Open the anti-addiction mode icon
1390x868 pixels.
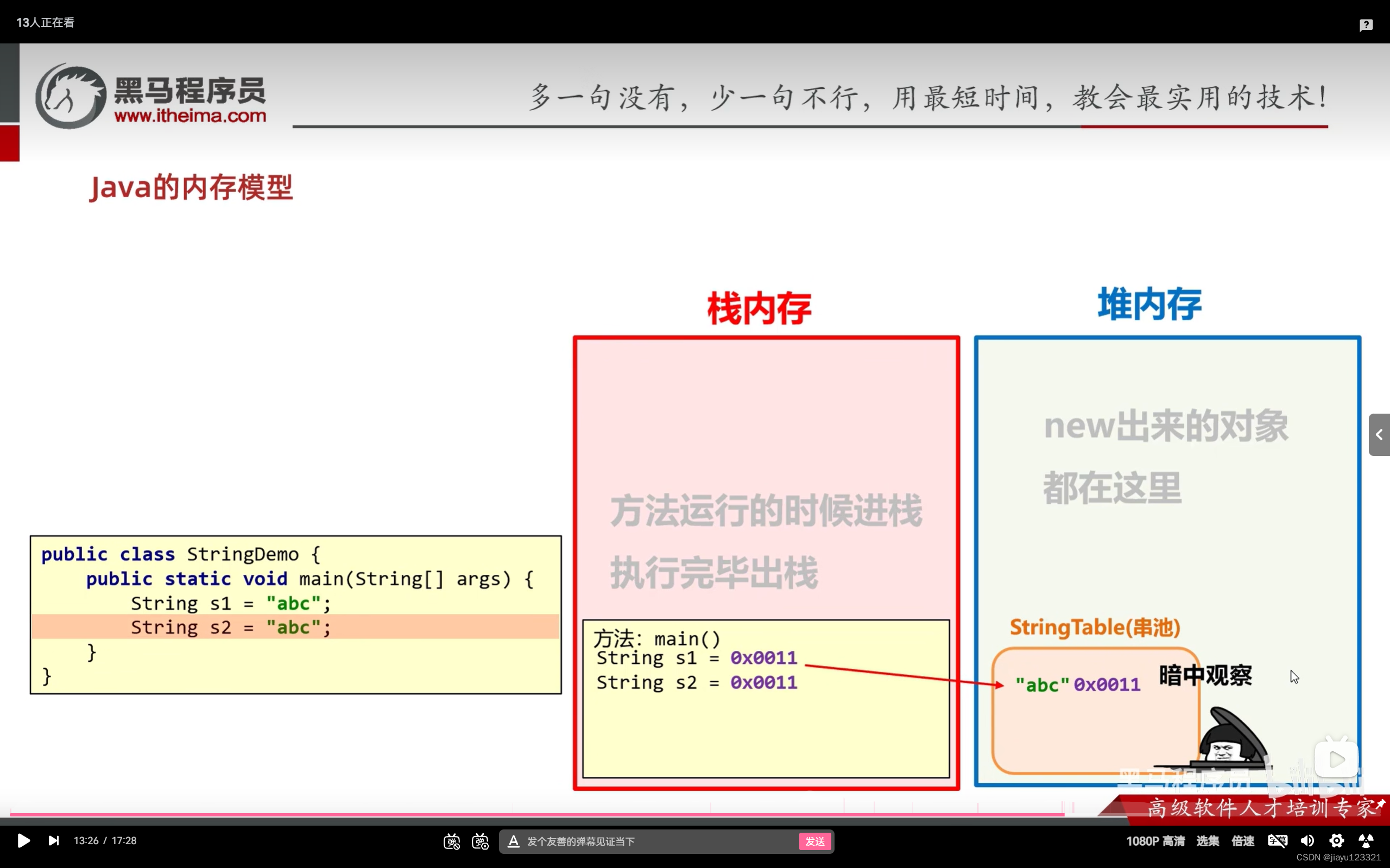point(1367,841)
